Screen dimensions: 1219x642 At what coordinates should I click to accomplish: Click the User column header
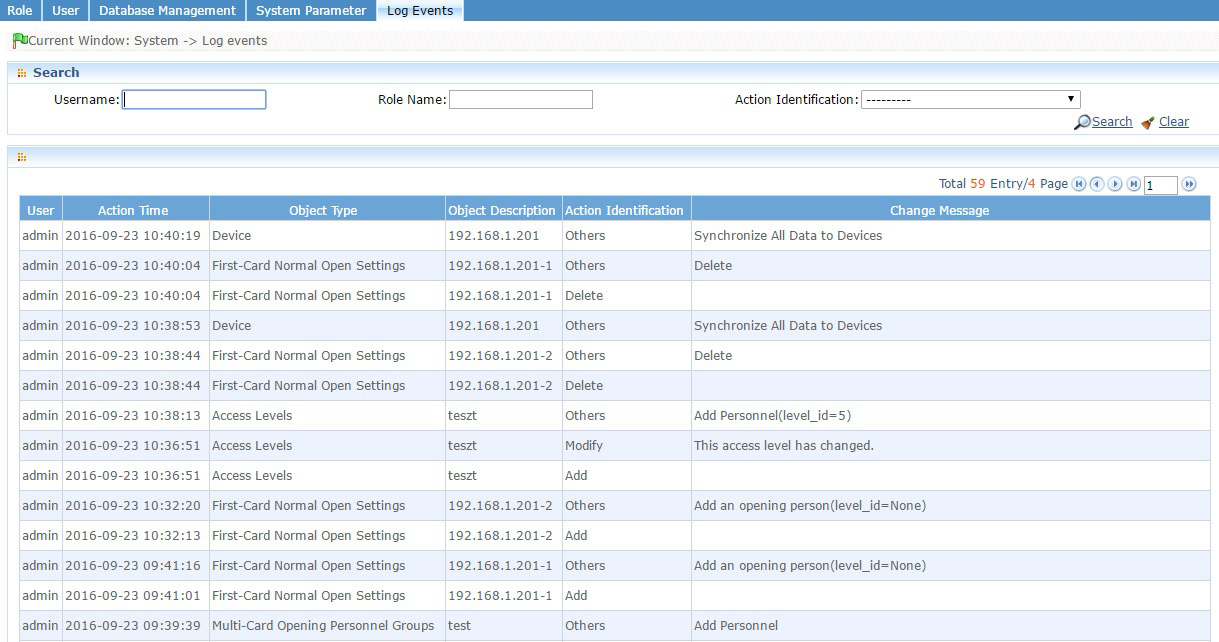(41, 210)
